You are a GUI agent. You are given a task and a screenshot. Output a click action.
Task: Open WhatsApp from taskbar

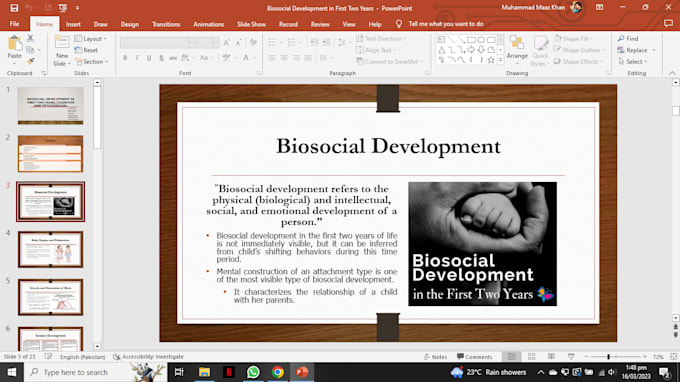pyautogui.click(x=253, y=372)
